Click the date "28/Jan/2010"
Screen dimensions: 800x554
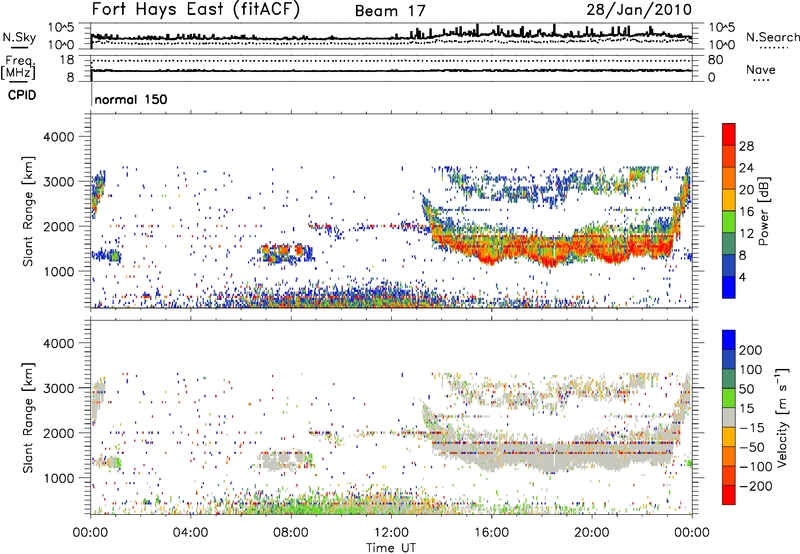639,10
